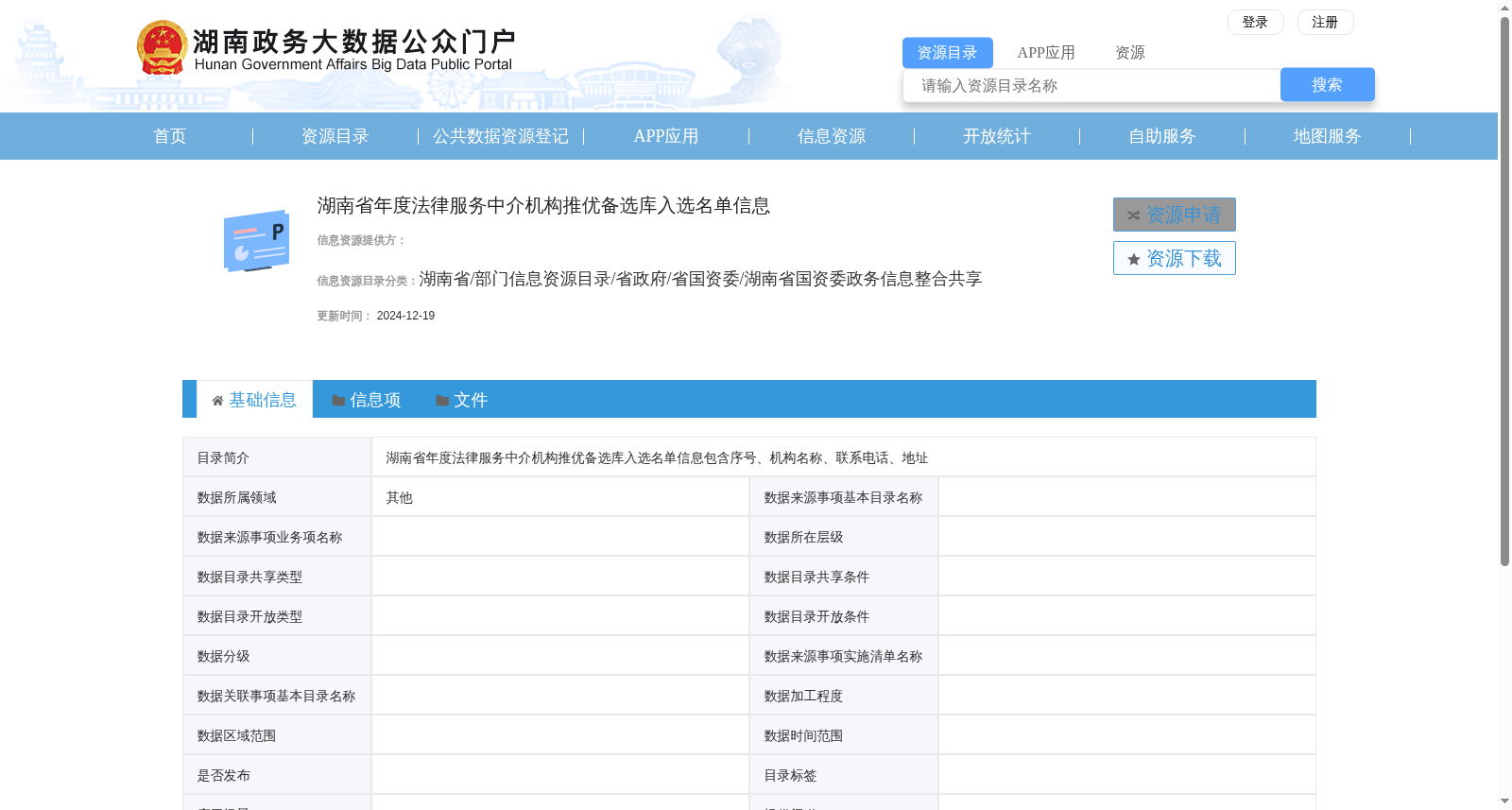Click the scrollbar down arrow
Viewport: 1512px width, 810px height.
tap(1504, 801)
